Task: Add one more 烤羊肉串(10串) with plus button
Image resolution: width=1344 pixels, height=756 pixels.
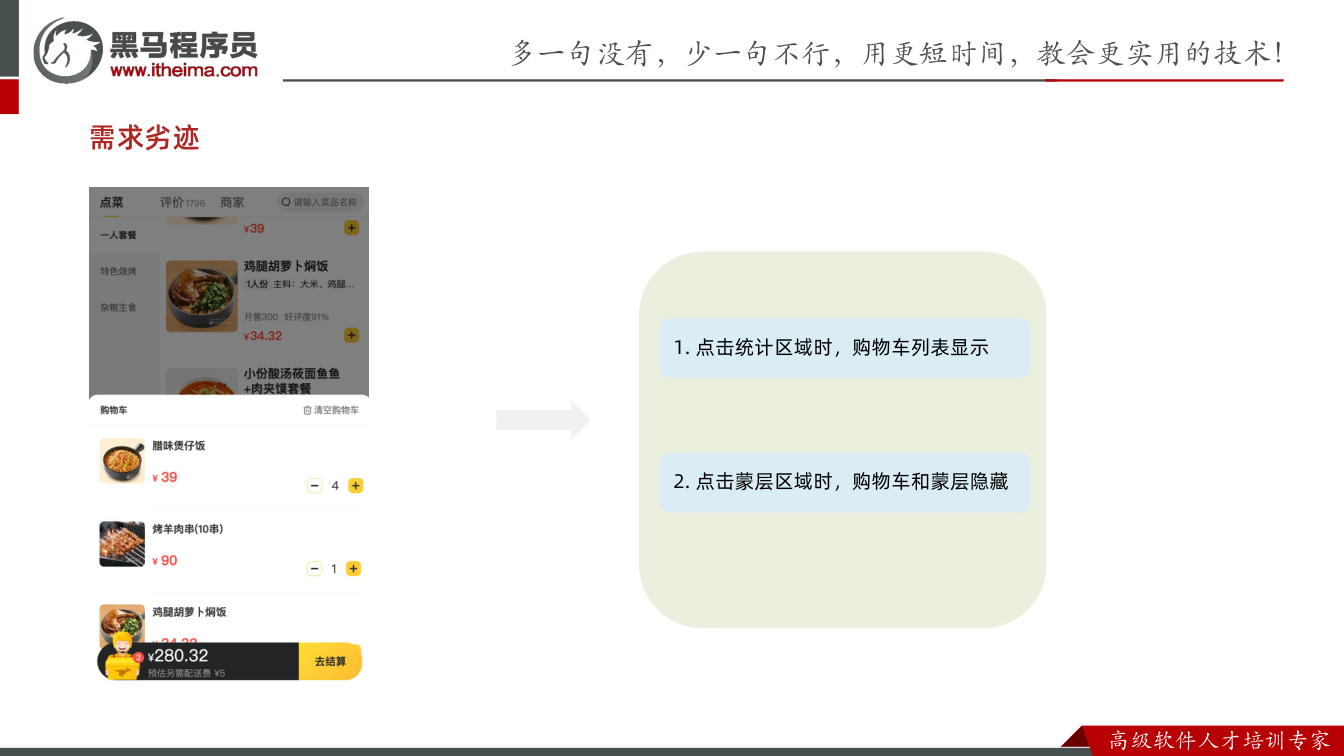Action: (x=353, y=569)
